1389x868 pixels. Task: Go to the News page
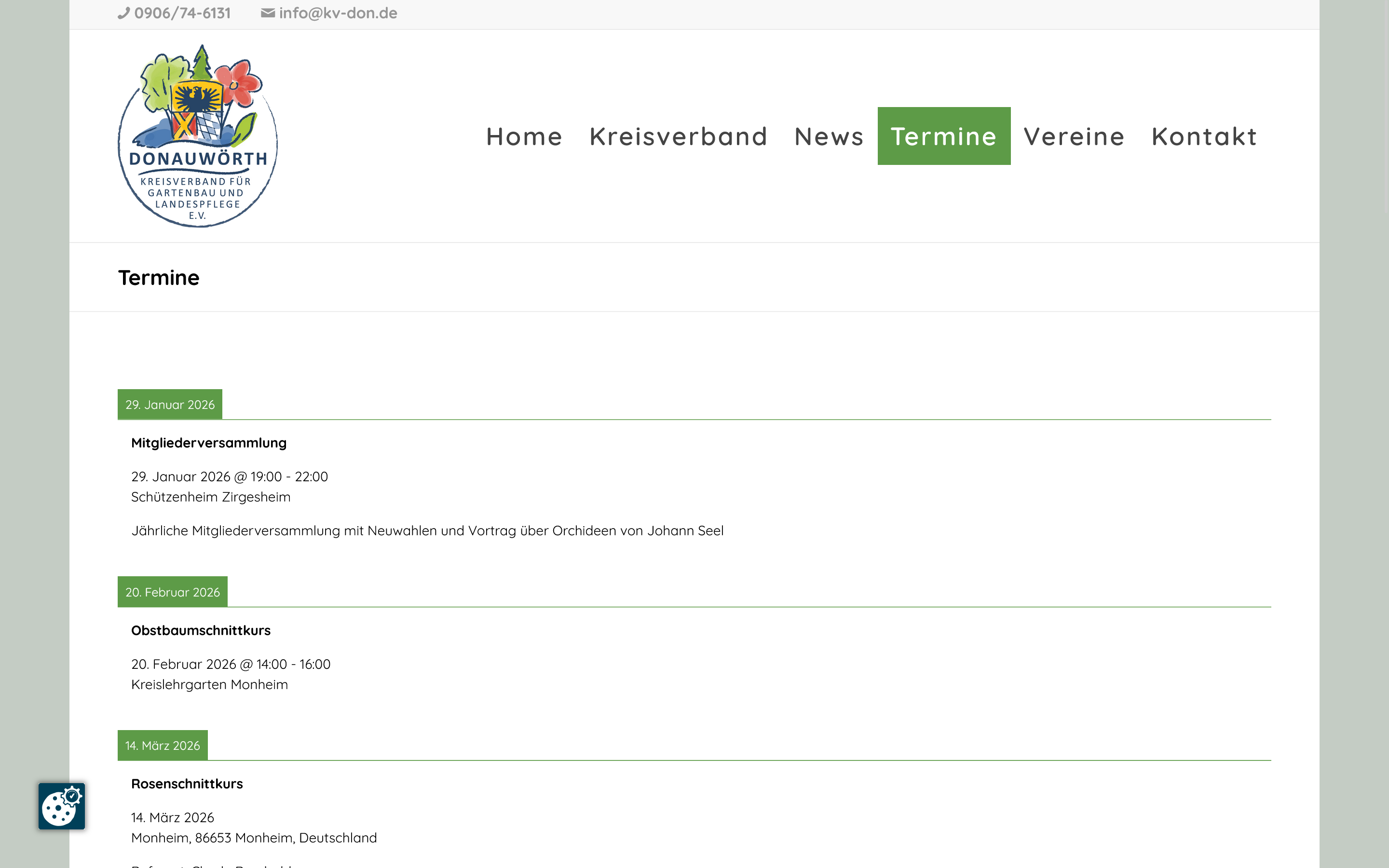[x=829, y=136]
